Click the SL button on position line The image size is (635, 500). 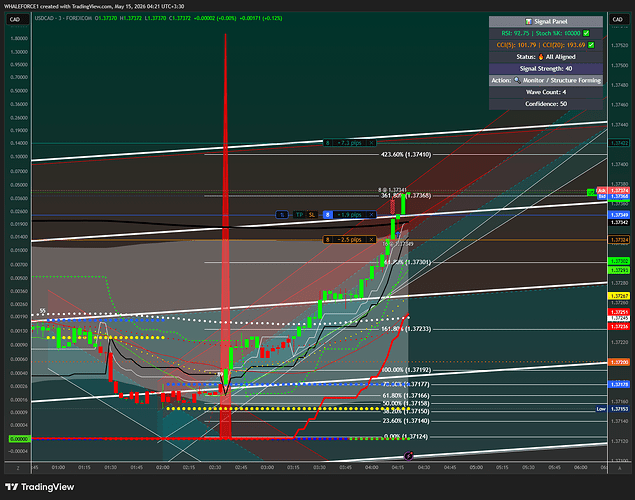pos(312,215)
